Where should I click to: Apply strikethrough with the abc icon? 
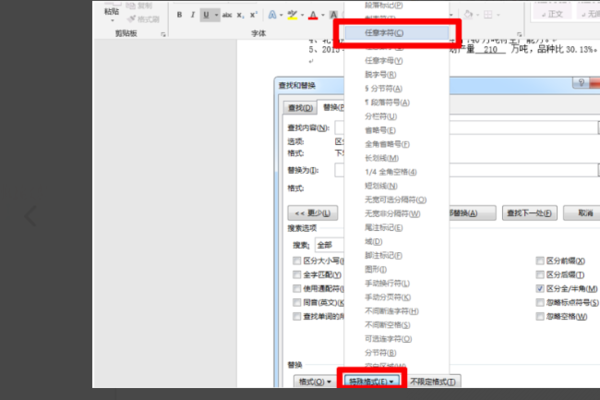click(227, 15)
